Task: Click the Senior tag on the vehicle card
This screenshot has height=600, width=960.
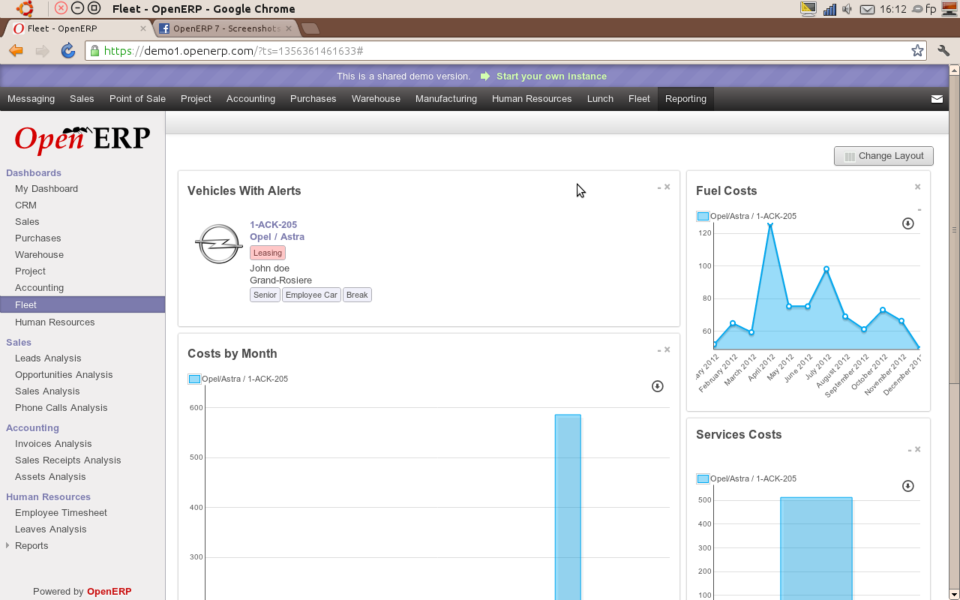Action: coord(264,294)
